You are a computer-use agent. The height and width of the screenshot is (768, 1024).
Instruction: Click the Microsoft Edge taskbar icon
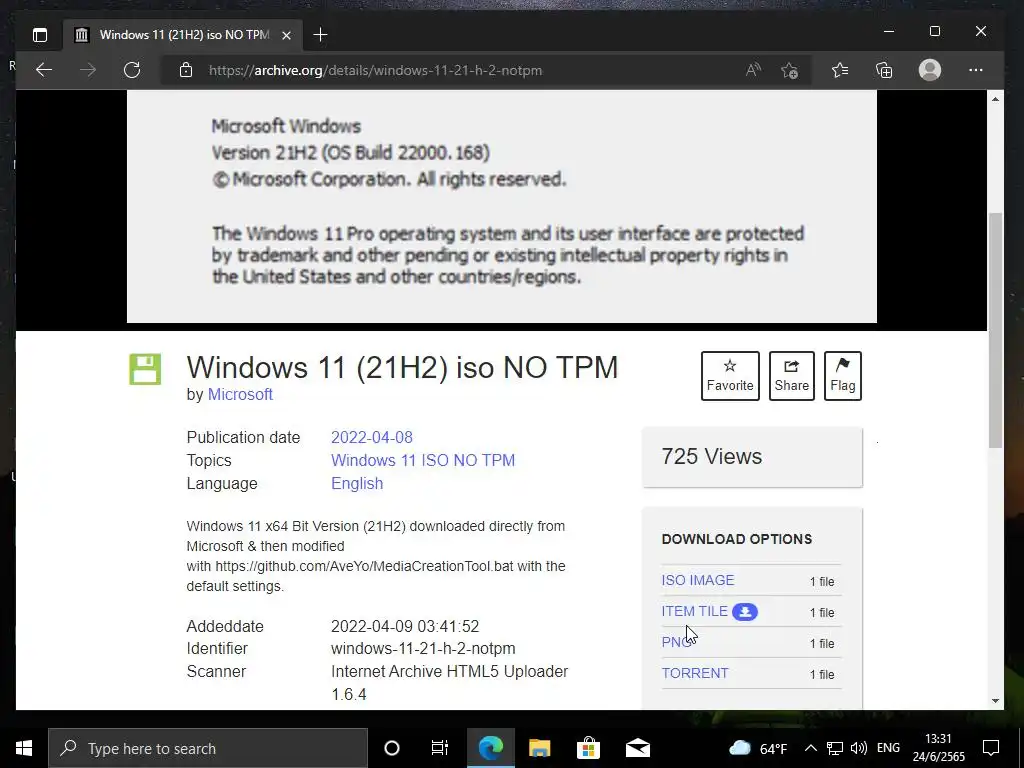(x=490, y=748)
